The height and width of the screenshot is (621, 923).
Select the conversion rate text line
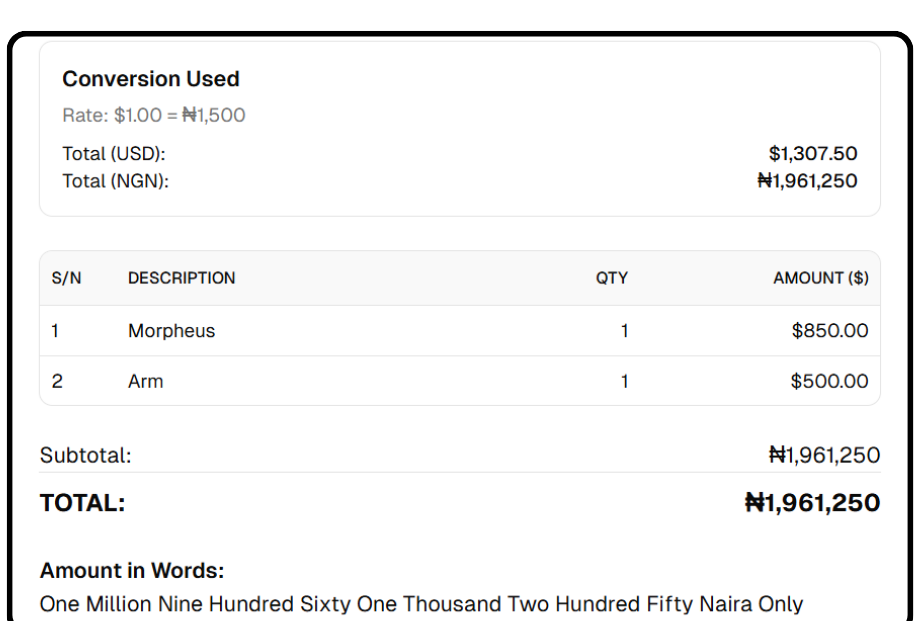(x=154, y=115)
